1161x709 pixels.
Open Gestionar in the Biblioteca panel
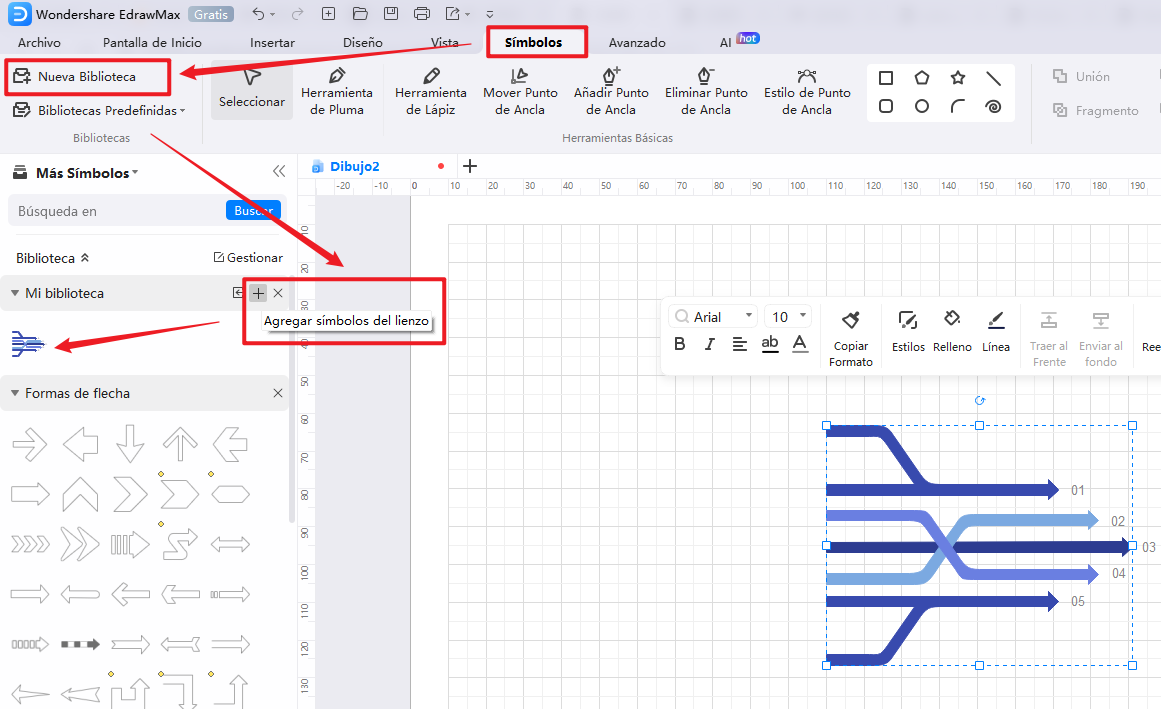[247, 257]
